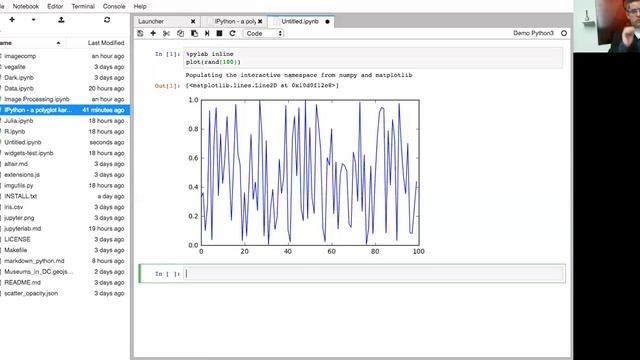The image size is (640, 360).
Task: Open the Editor menu
Action: point(55,7)
